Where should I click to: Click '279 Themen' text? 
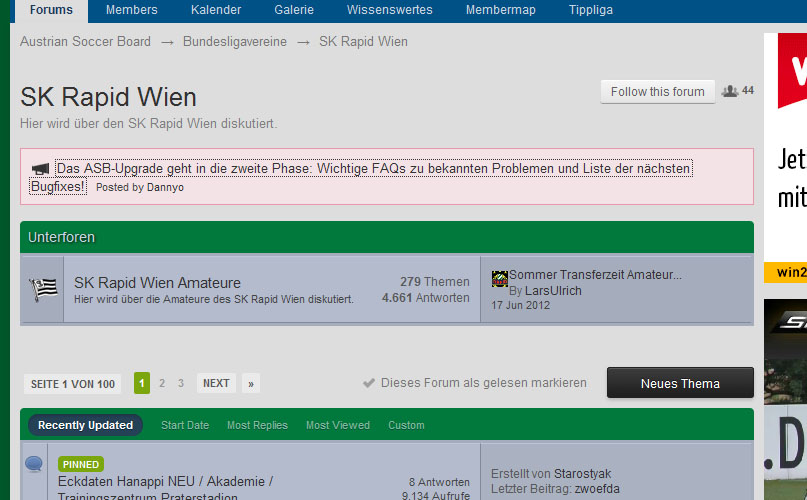(x=435, y=282)
